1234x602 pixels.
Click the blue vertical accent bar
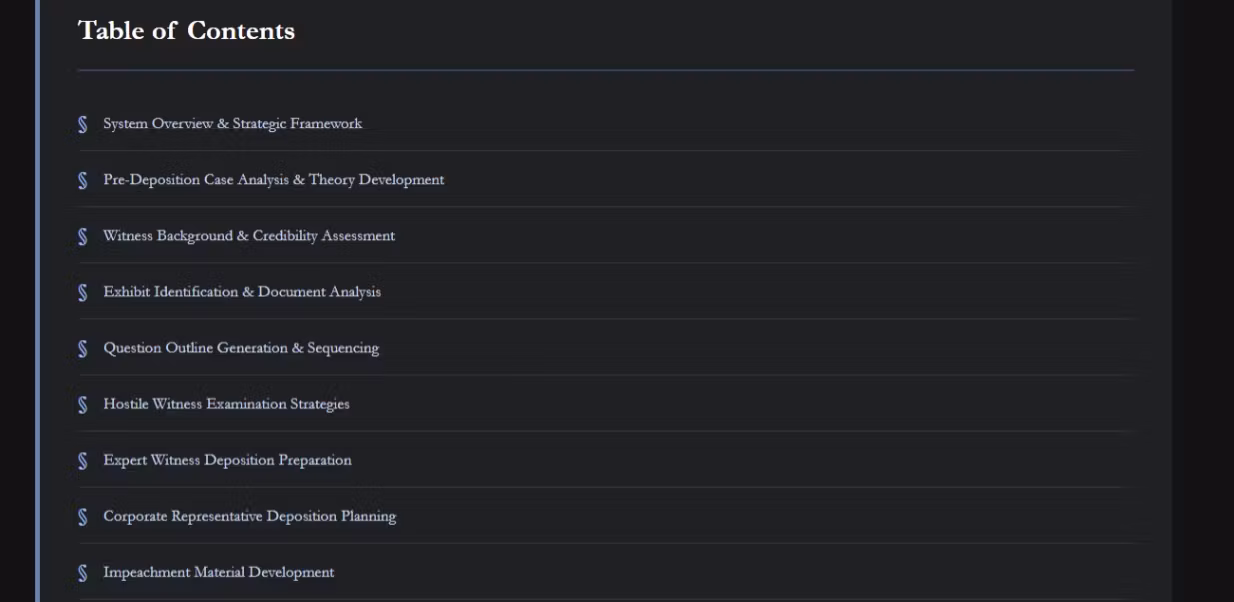[37, 300]
